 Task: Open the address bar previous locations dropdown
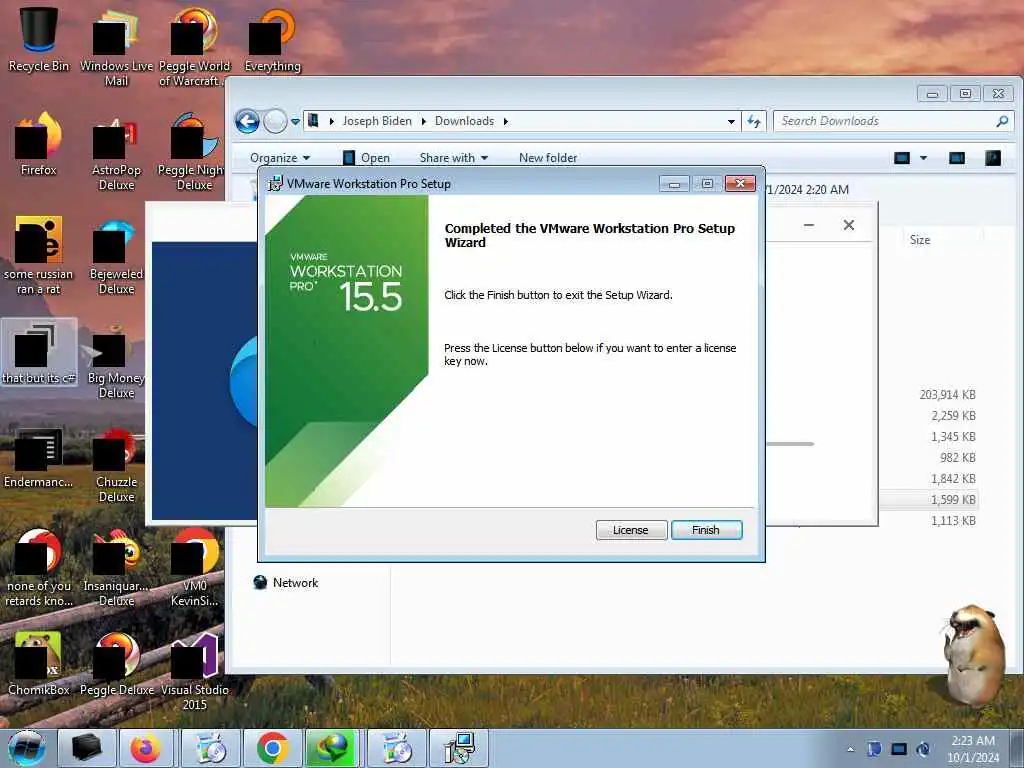(731, 121)
